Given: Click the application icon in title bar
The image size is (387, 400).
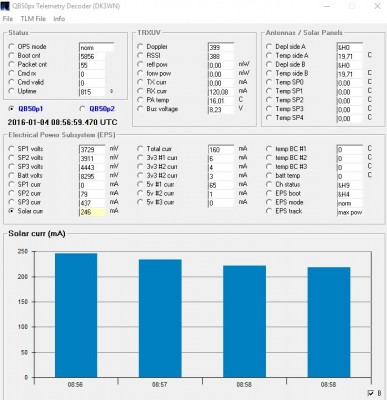Looking at the screenshot, I should 6,6.
